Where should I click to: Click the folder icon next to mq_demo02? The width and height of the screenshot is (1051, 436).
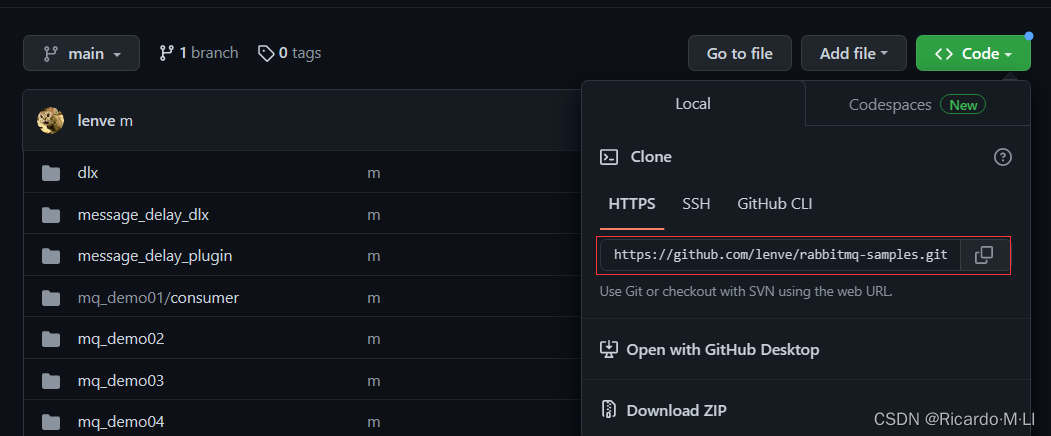click(x=51, y=339)
